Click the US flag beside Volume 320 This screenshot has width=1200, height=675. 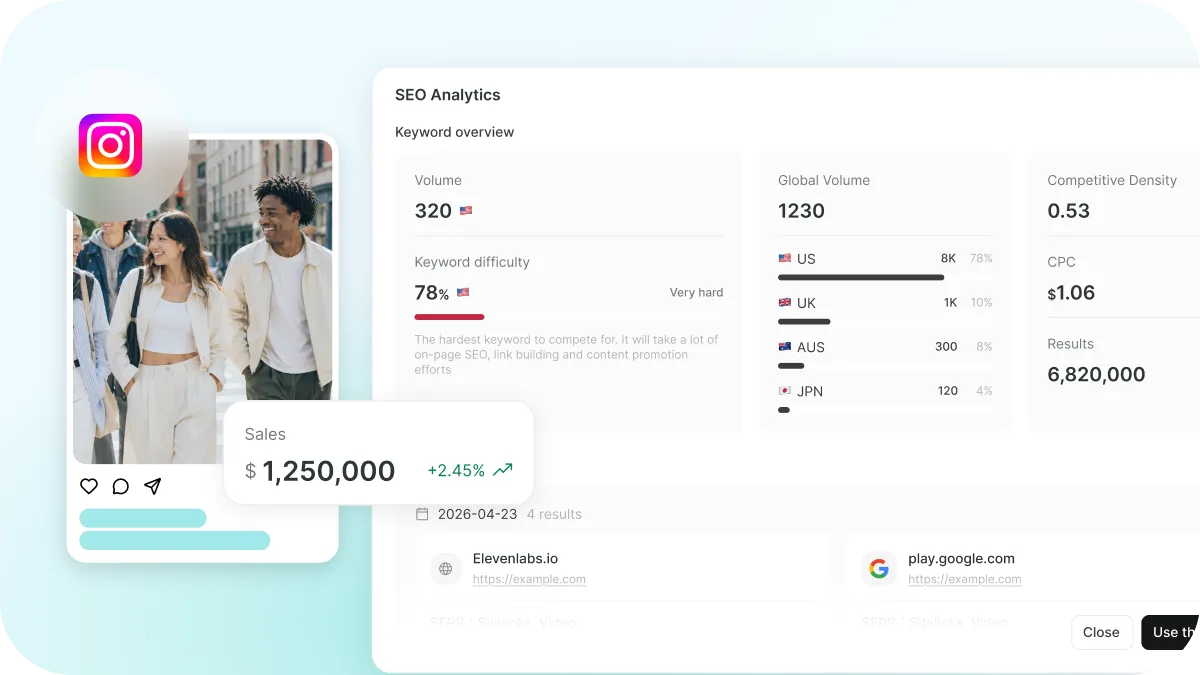tap(466, 211)
